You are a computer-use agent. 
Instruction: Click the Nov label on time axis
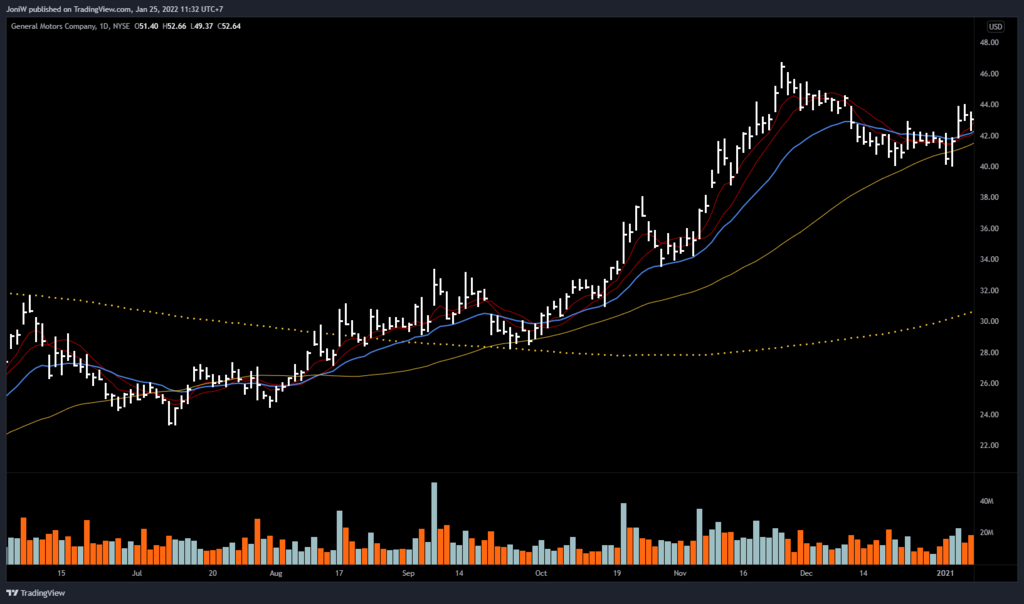coord(680,575)
